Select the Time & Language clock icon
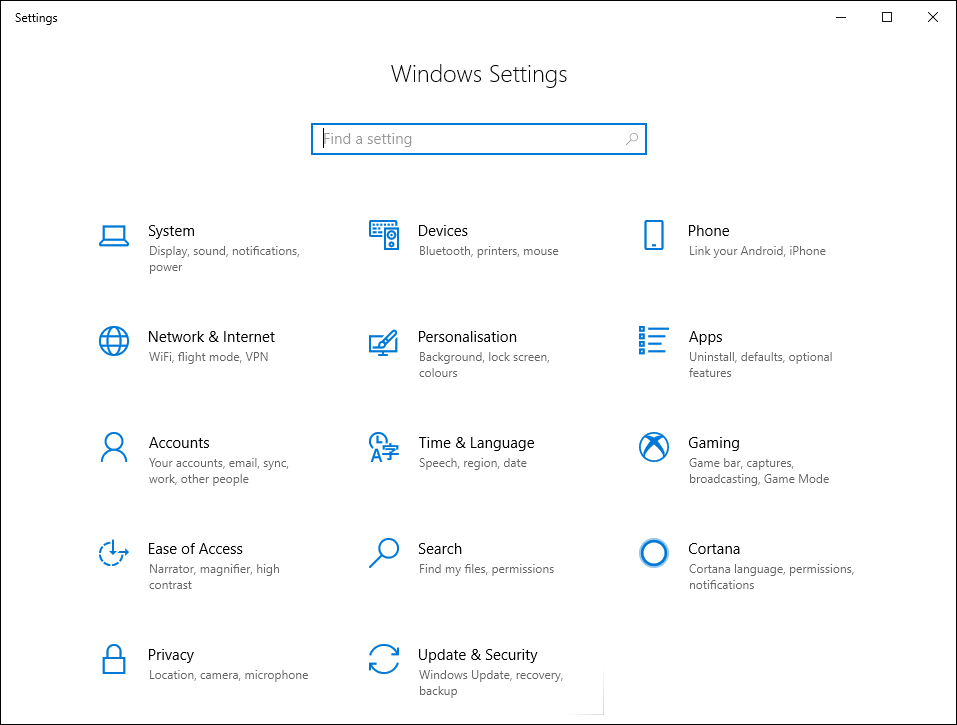 click(384, 447)
